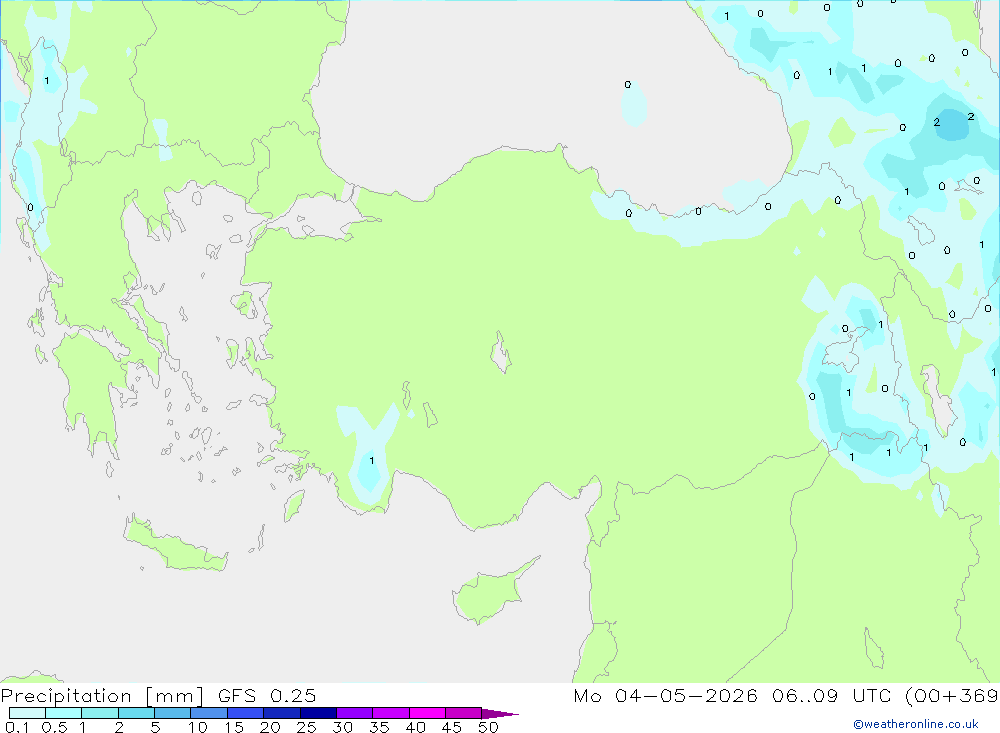Click the legend label 0.1
This screenshot has width=1000, height=733.
coord(16,727)
